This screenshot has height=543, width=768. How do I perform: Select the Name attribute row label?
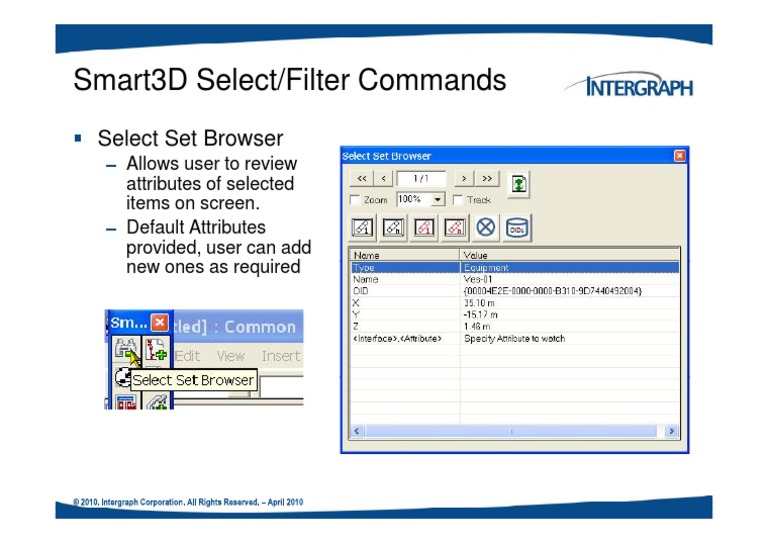365,279
